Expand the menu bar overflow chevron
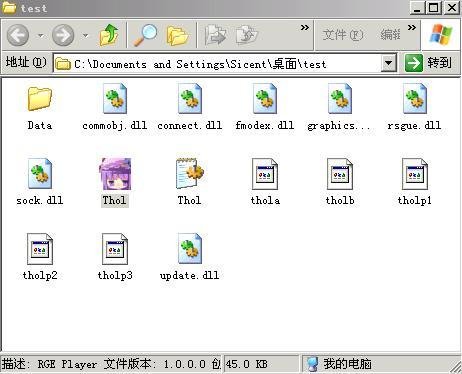 tap(412, 27)
